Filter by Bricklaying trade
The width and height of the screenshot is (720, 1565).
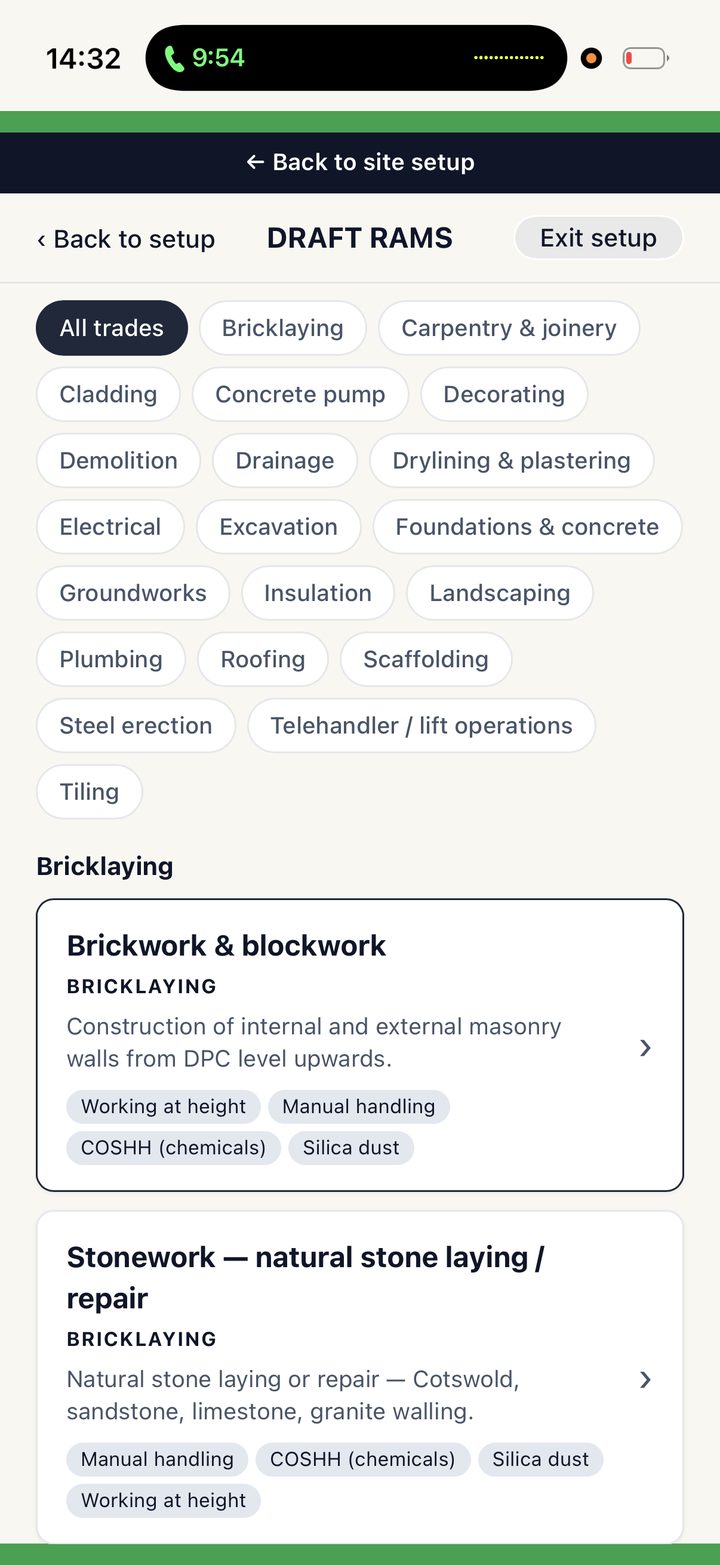pyautogui.click(x=283, y=328)
